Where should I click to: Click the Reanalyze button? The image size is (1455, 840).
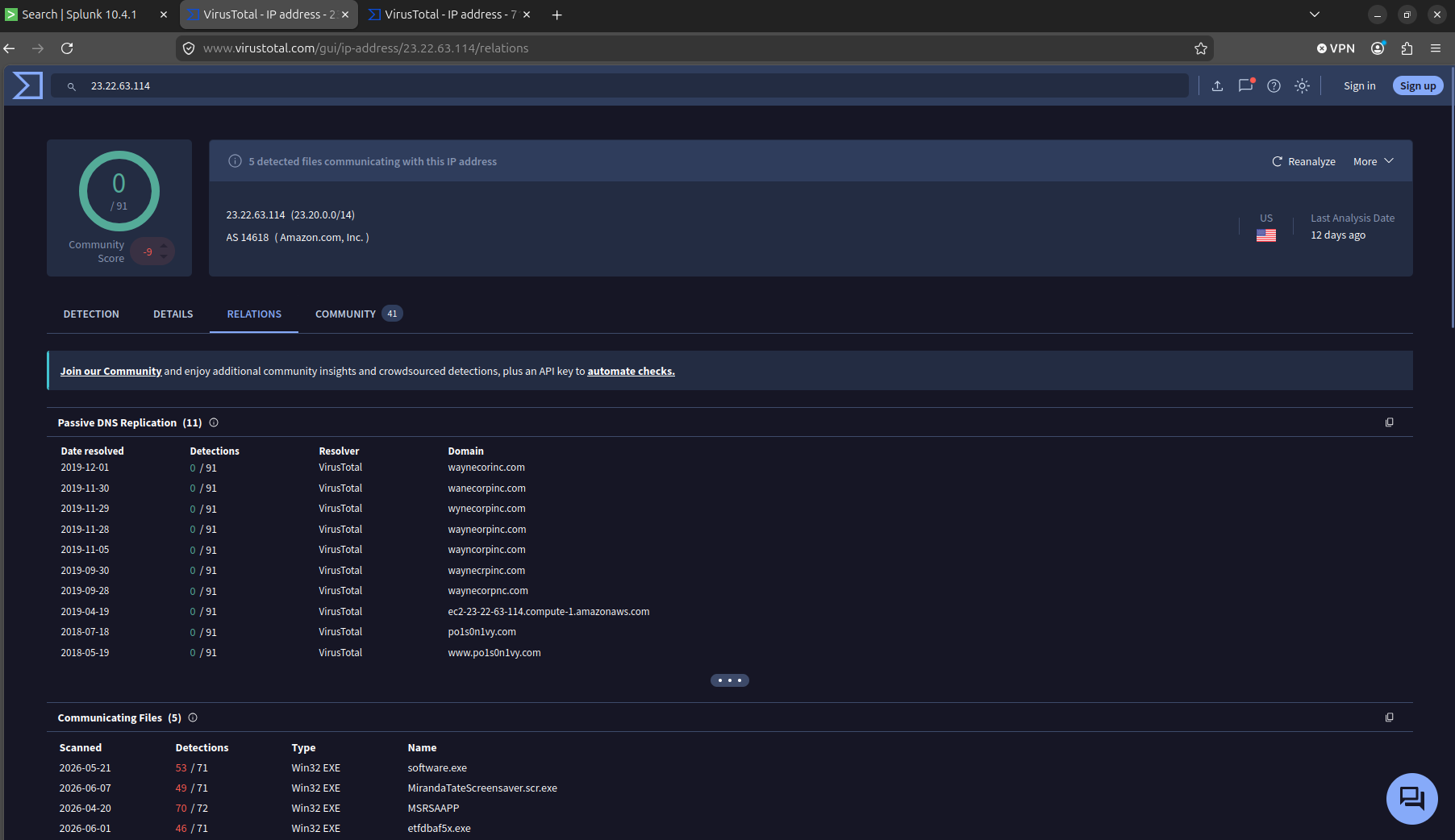coord(1303,161)
